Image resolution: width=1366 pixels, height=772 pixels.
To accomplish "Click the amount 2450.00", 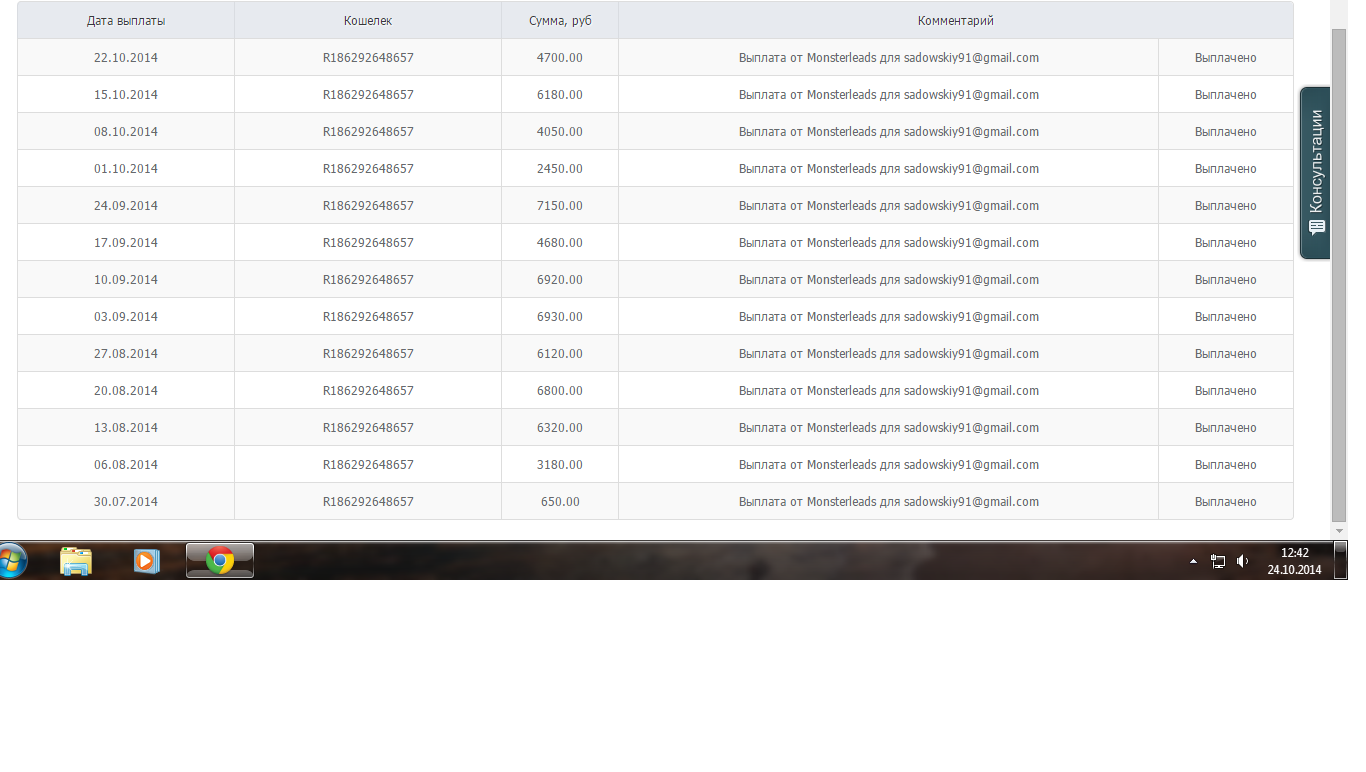I will pos(560,169).
